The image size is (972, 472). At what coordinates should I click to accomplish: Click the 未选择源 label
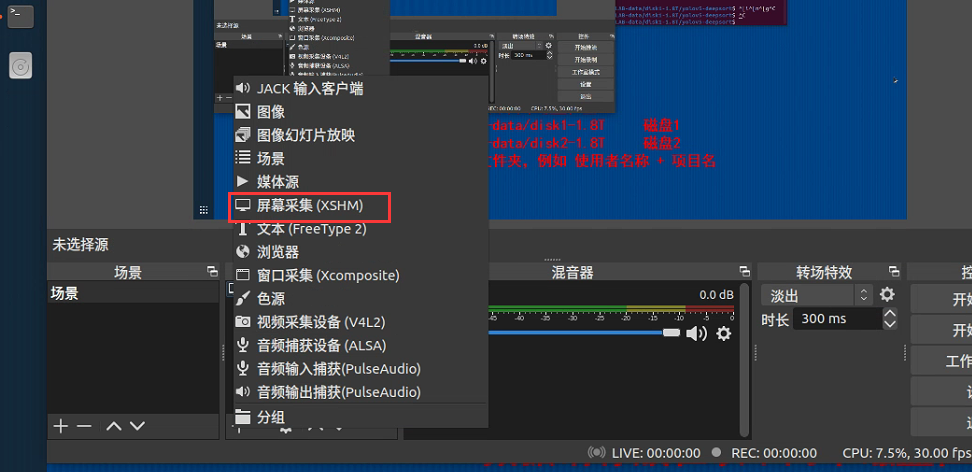pos(80,245)
